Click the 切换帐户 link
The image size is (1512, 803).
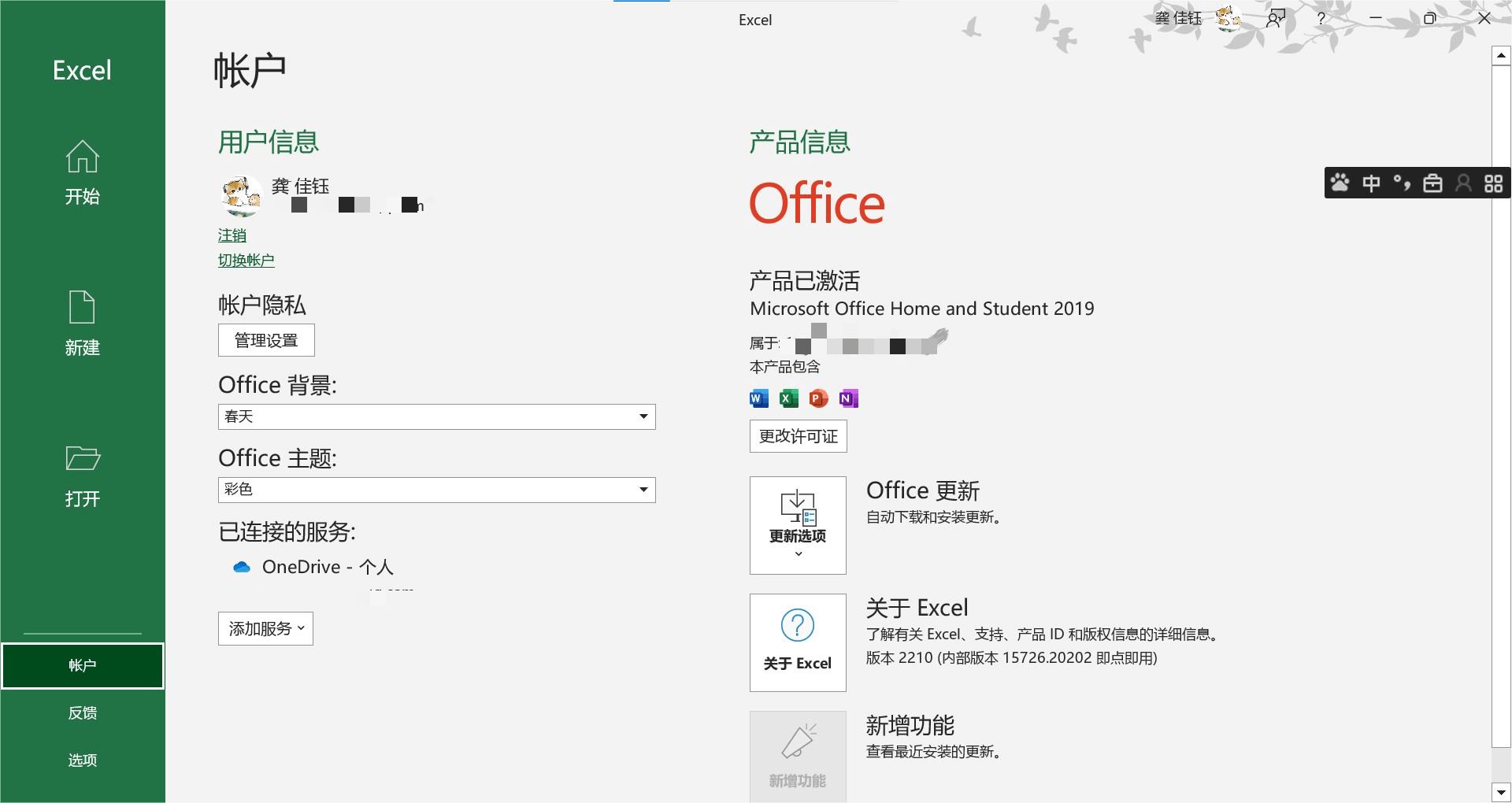pyautogui.click(x=246, y=261)
